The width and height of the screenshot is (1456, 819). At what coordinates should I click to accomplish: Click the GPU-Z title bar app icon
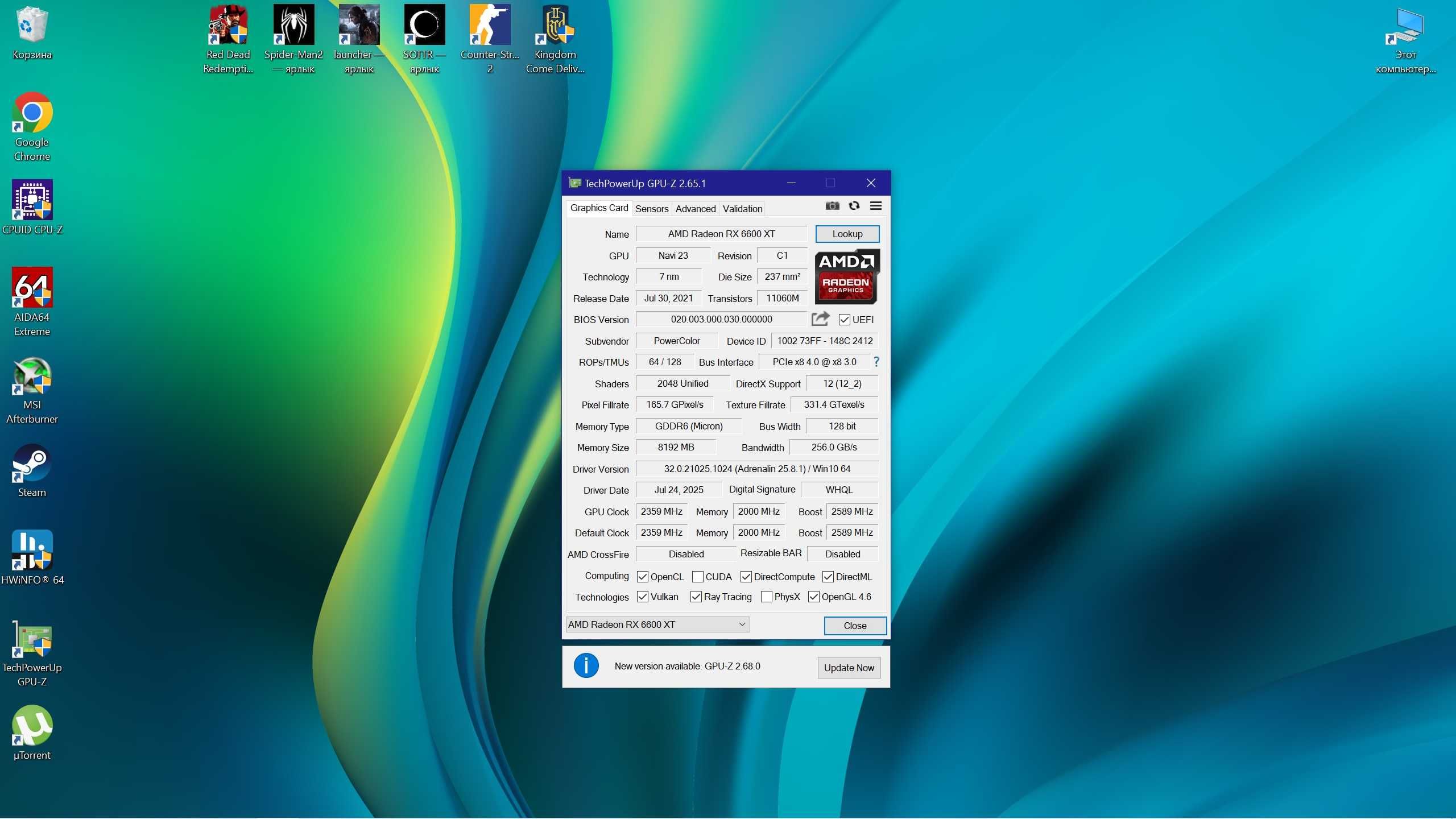pyautogui.click(x=575, y=183)
